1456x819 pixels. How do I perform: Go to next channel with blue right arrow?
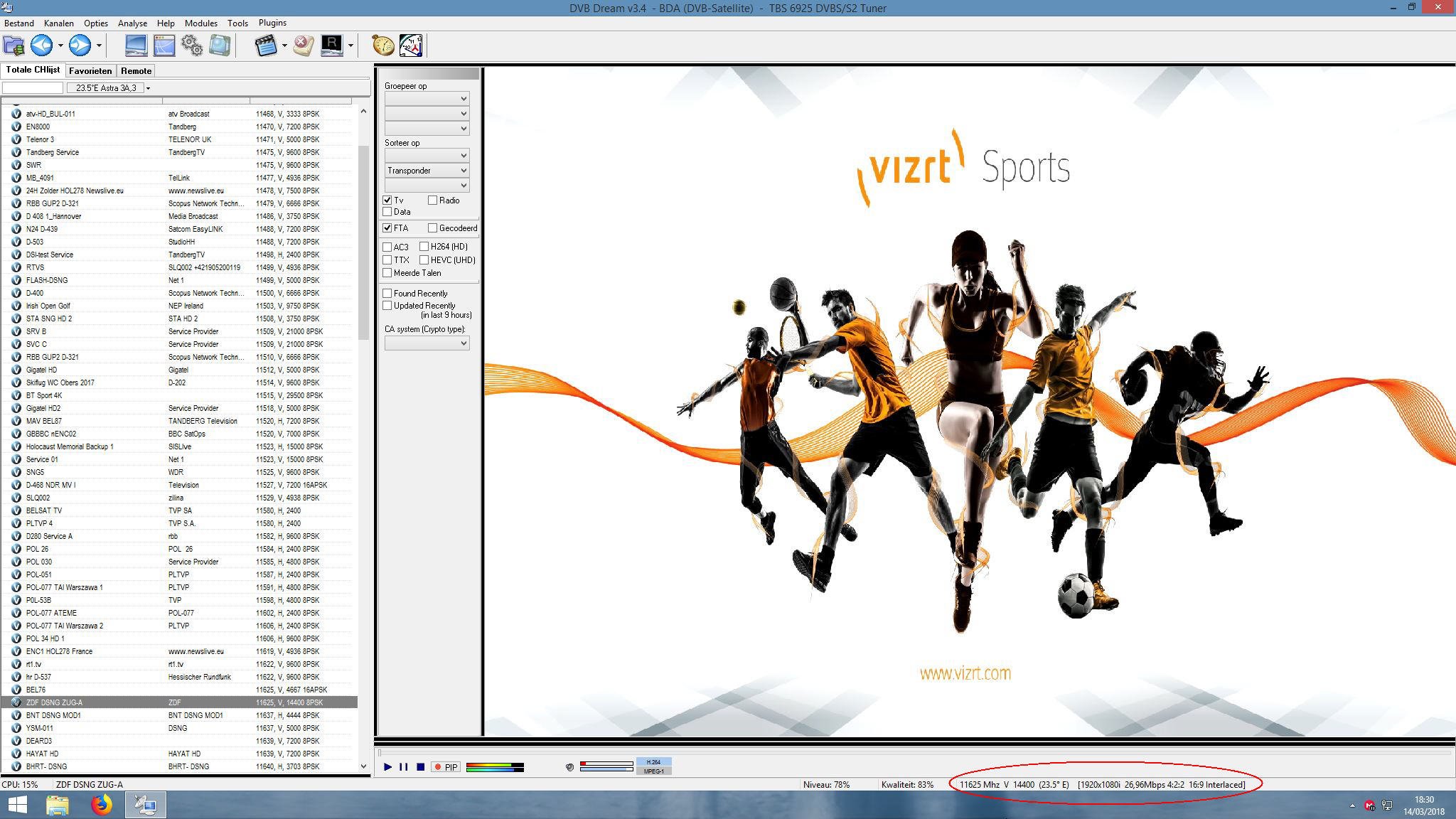pyautogui.click(x=80, y=45)
